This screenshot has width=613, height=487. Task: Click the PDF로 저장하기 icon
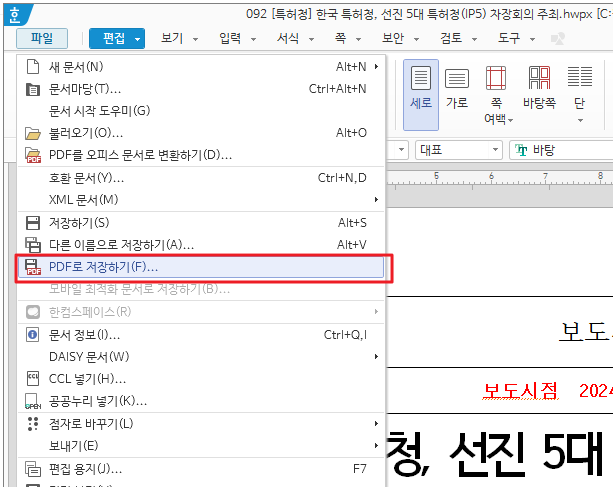(33, 267)
